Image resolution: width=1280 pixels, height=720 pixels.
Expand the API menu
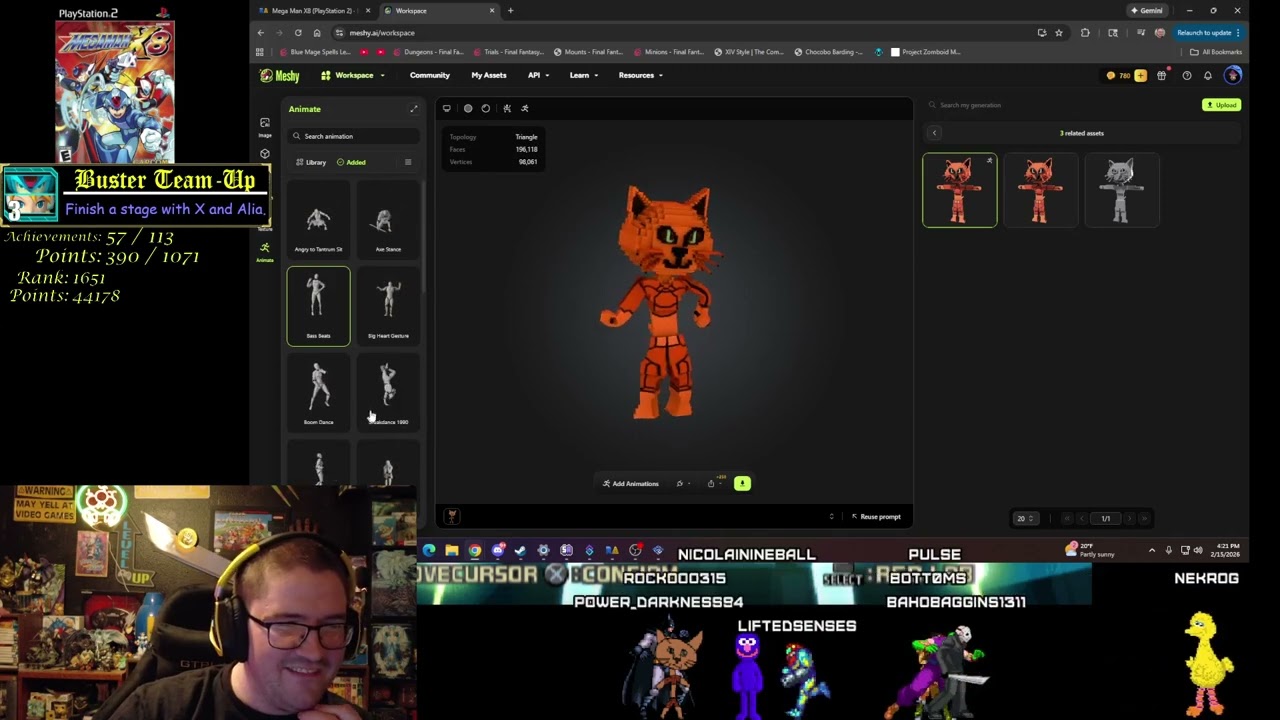538,75
